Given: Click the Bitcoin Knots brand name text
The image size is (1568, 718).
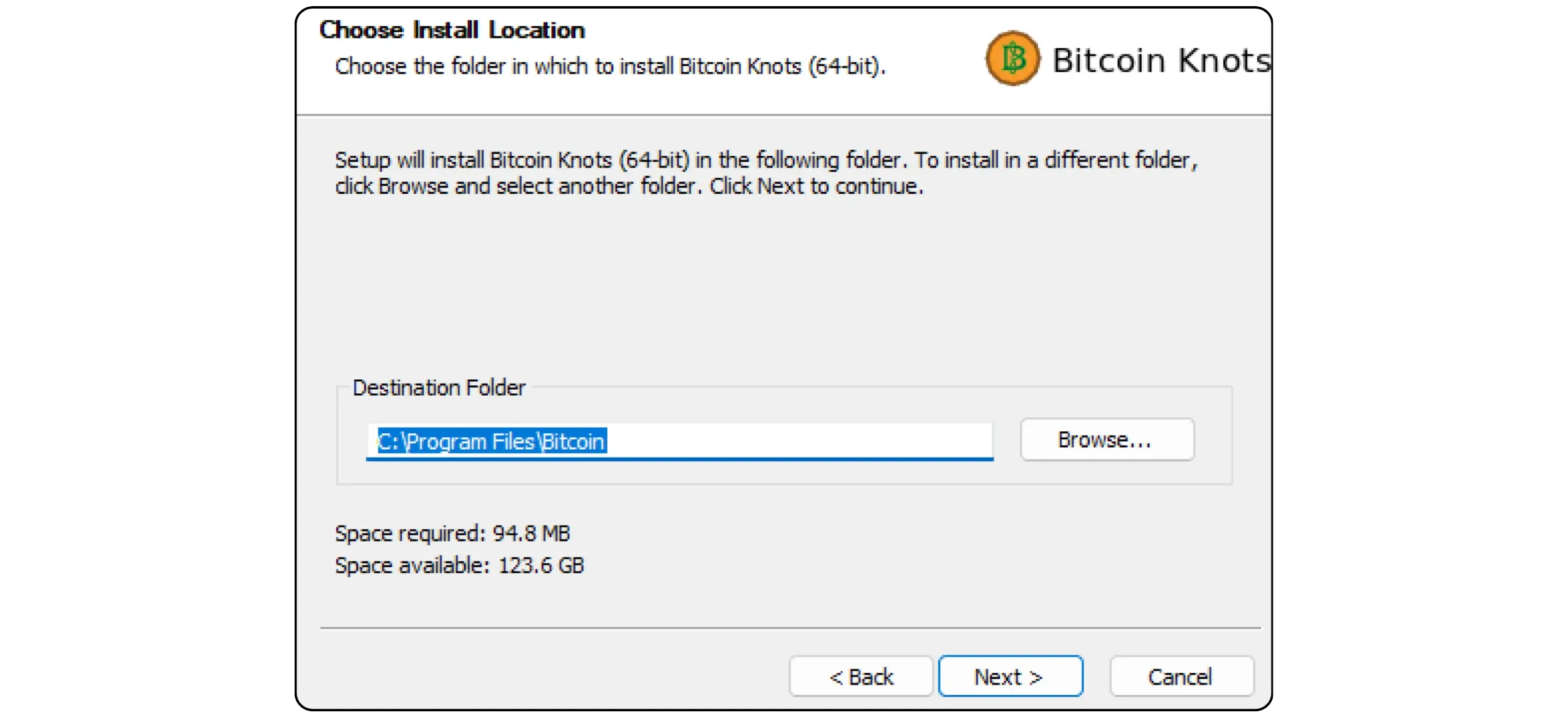Looking at the screenshot, I should click(x=1161, y=60).
